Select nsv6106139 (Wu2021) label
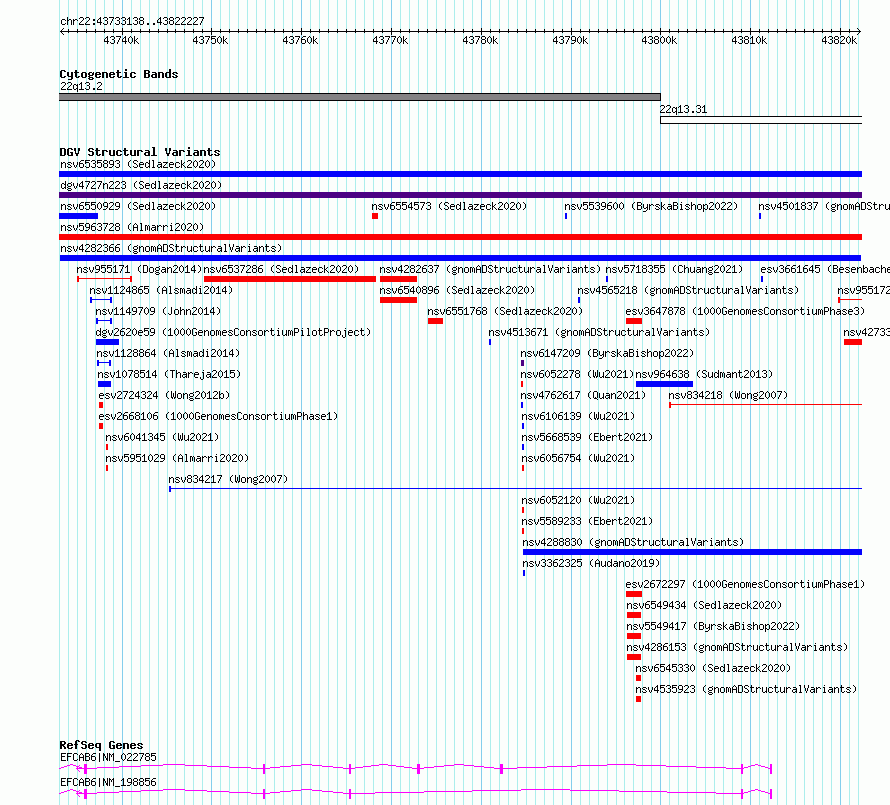This screenshot has width=890, height=805. [578, 417]
